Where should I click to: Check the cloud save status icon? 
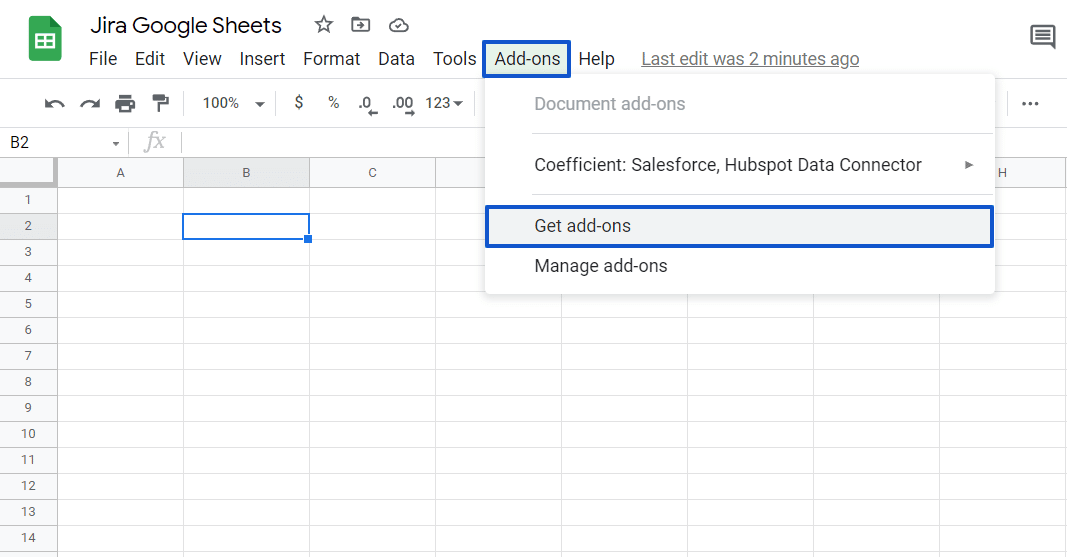[398, 26]
